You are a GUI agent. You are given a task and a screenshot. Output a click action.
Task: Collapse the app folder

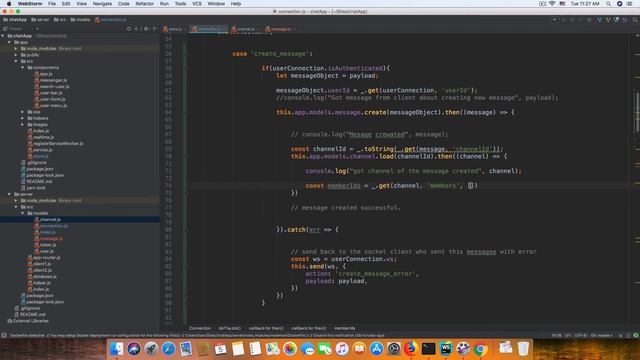[x=10, y=42]
